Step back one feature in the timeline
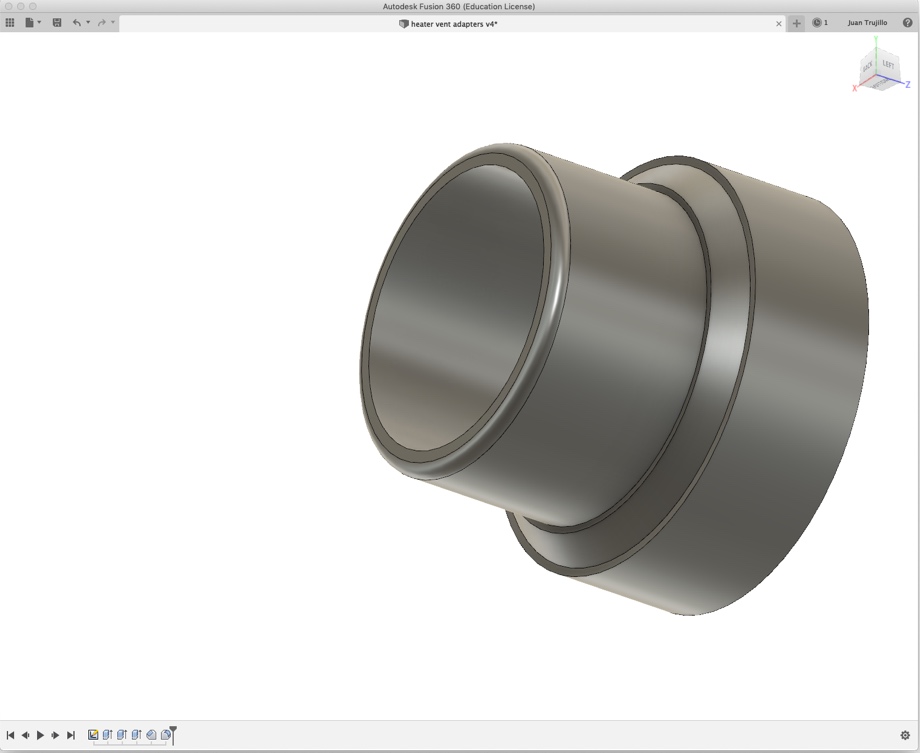 (25, 735)
